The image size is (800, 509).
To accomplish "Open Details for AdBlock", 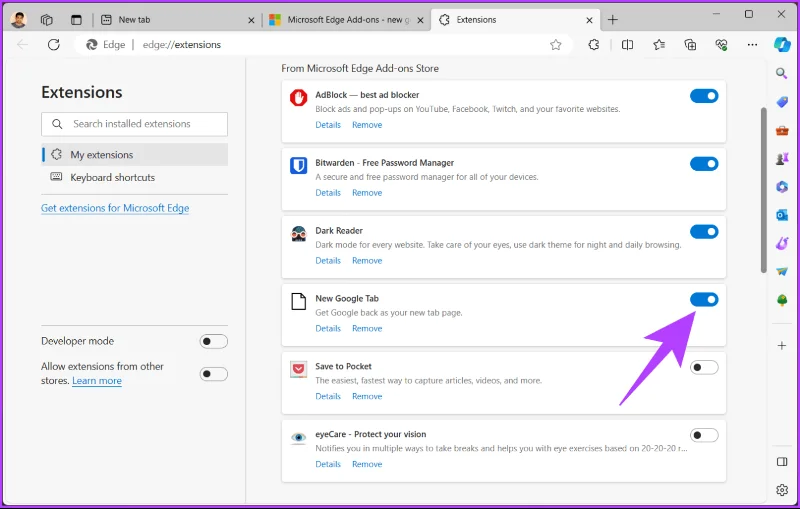I will (x=328, y=125).
